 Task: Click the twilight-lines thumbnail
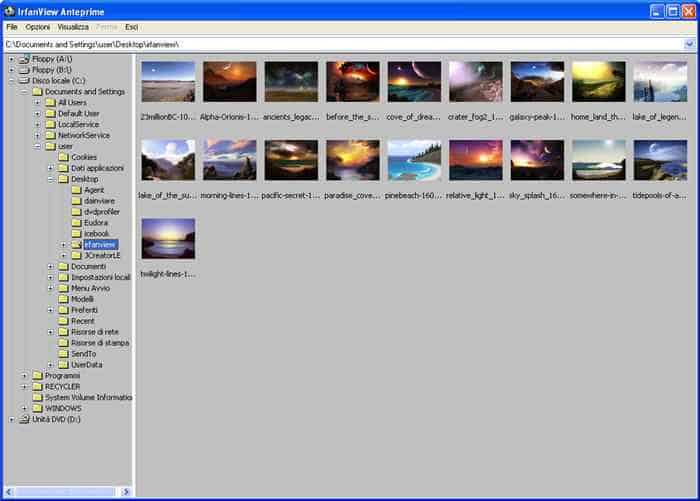click(167, 238)
